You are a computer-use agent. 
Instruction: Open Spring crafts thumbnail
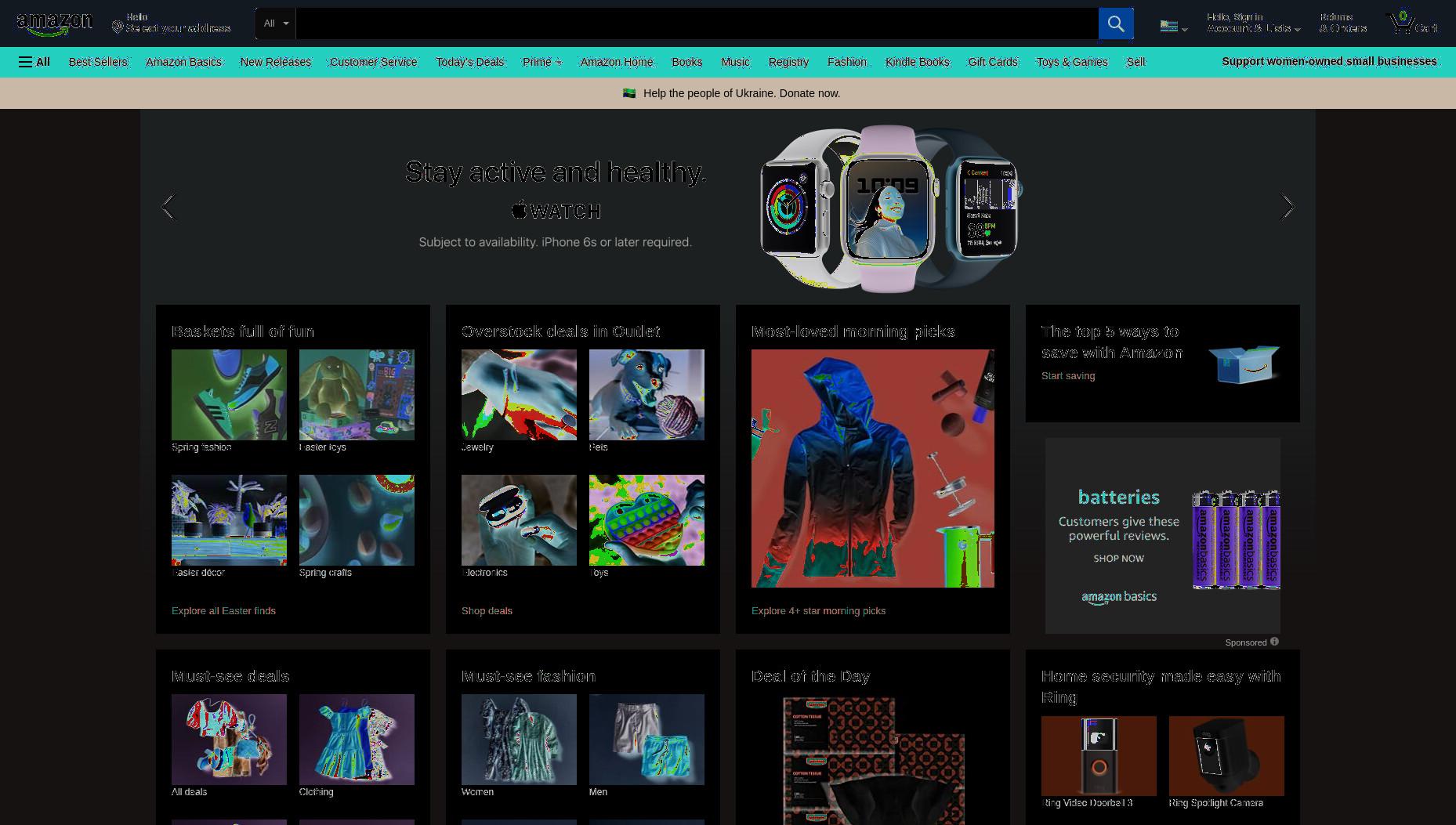pyautogui.click(x=357, y=520)
